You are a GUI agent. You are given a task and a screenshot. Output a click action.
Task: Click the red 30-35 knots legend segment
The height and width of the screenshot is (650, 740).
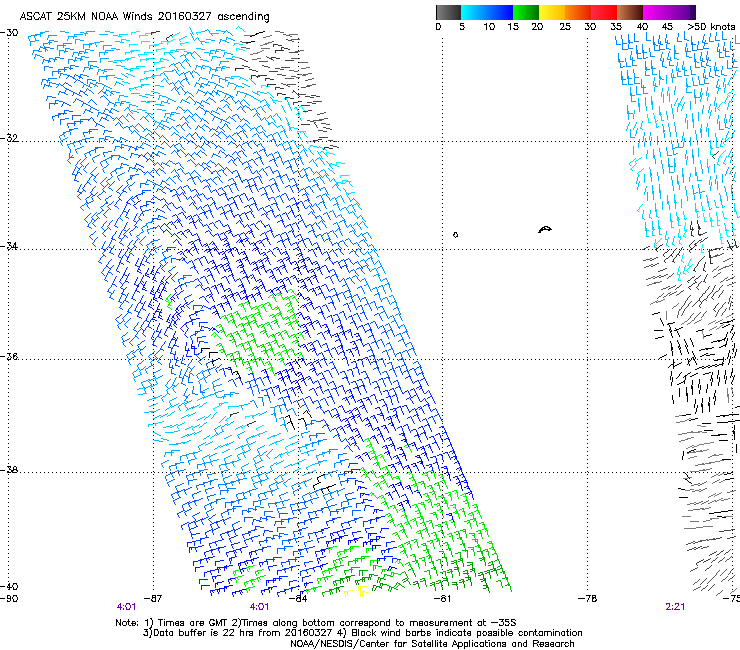pos(604,12)
